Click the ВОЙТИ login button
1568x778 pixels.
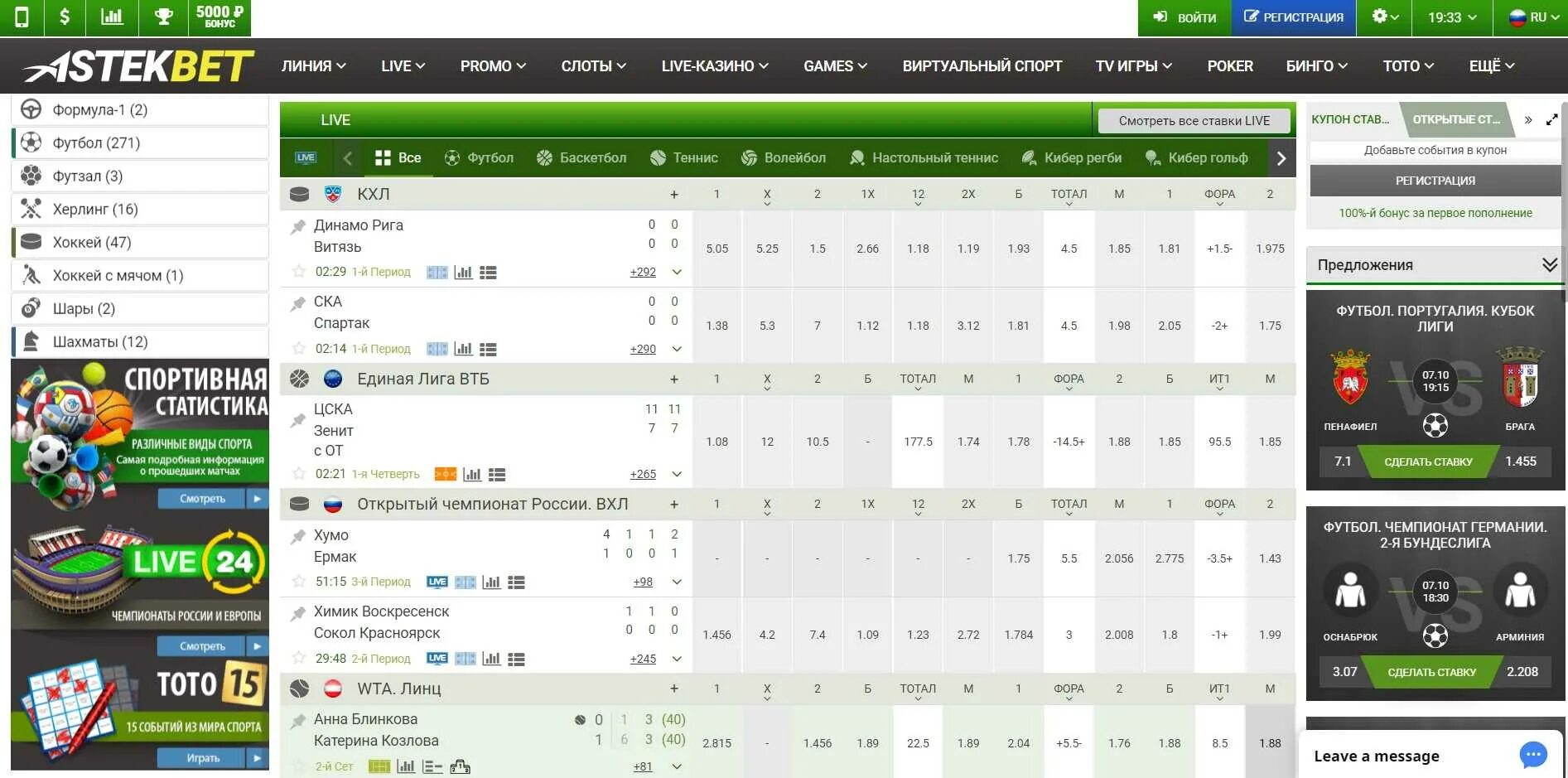[1185, 17]
